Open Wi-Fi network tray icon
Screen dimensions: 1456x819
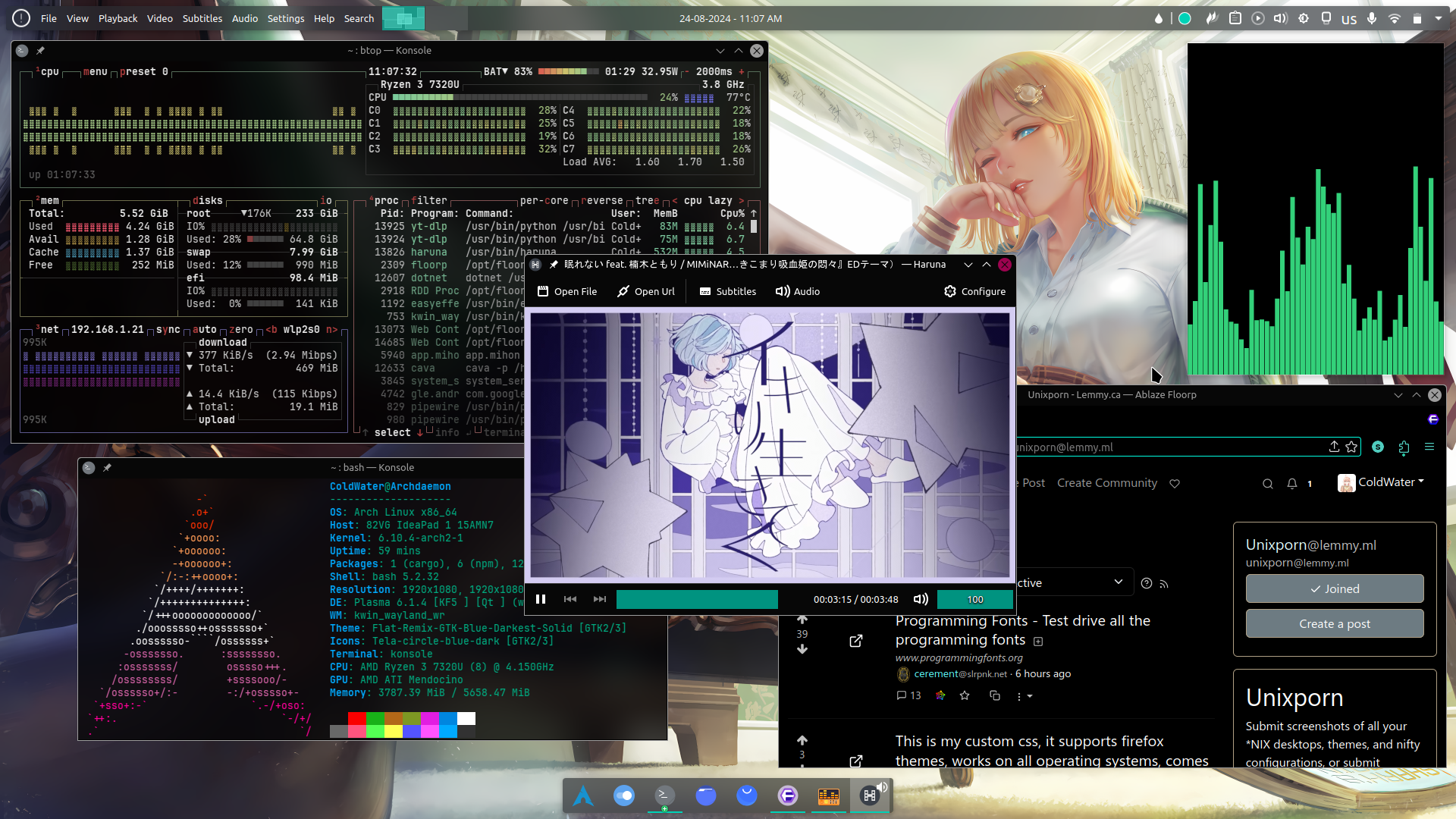pos(1395,18)
